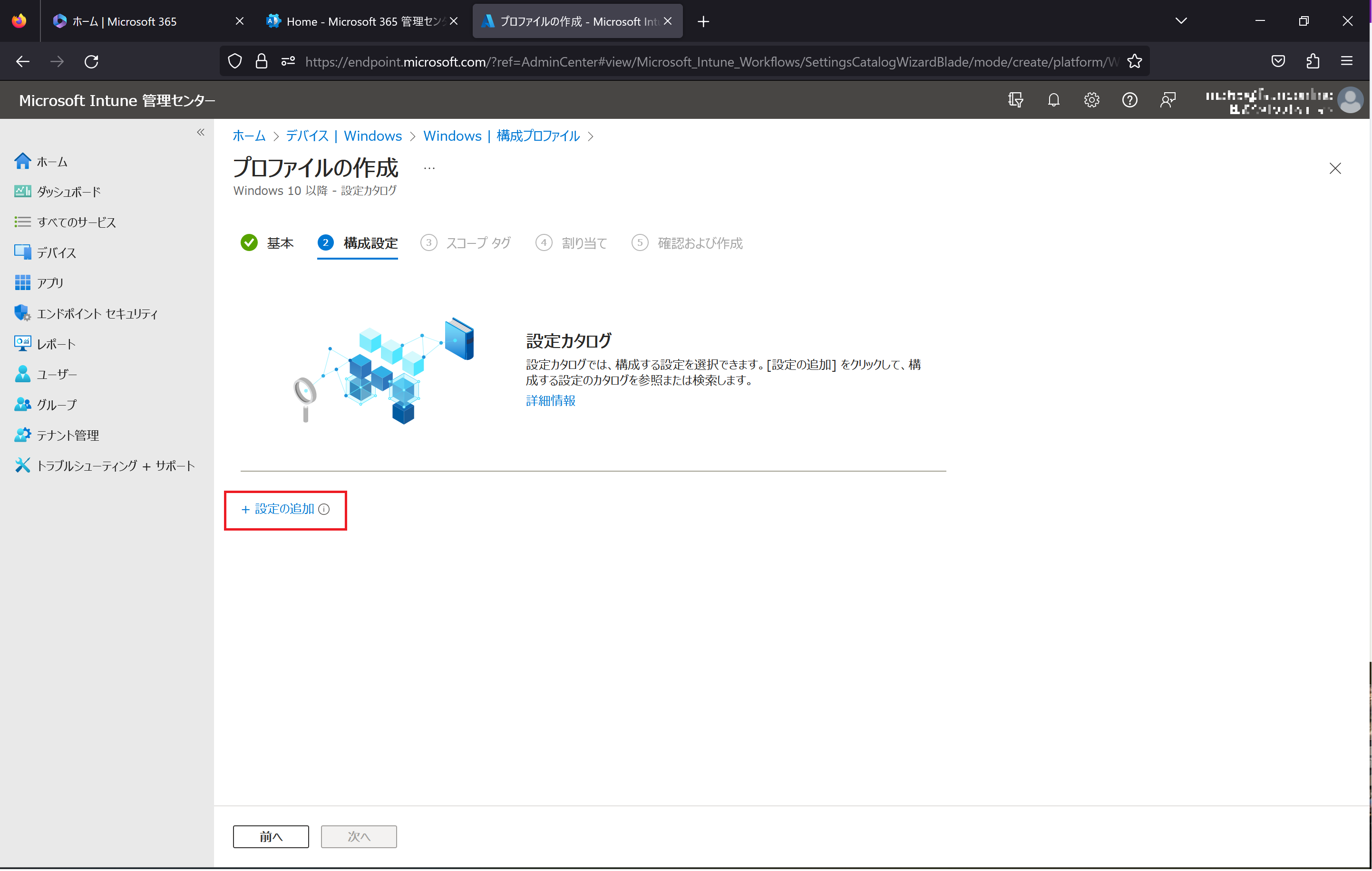
Task: Open the 詳細情報 link
Action: pos(550,400)
